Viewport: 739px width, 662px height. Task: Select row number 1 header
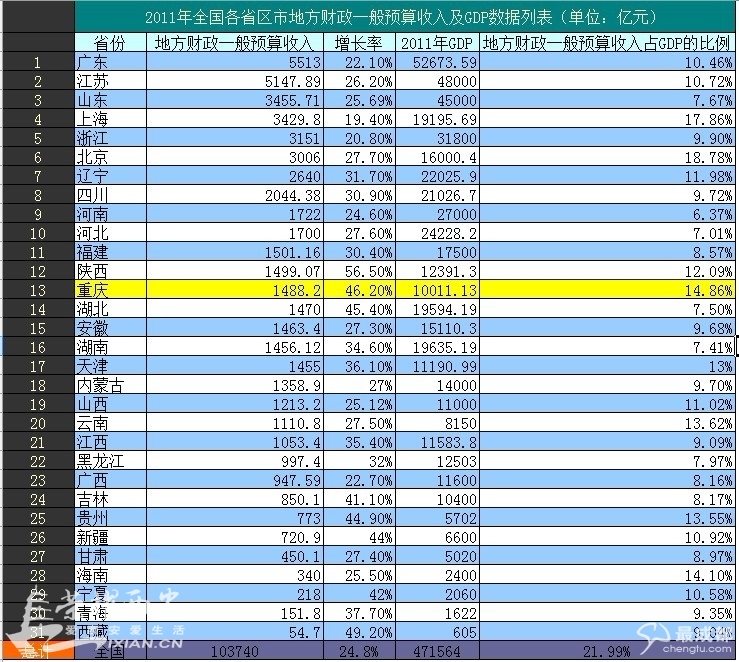click(x=38, y=62)
